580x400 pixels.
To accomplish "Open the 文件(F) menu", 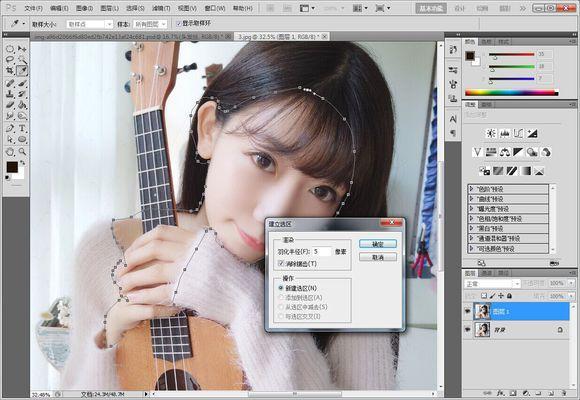I will [x=33, y=8].
